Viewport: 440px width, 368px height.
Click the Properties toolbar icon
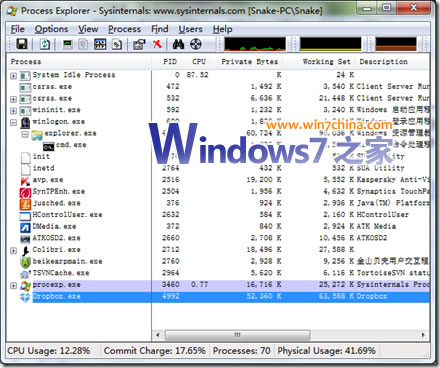point(139,44)
